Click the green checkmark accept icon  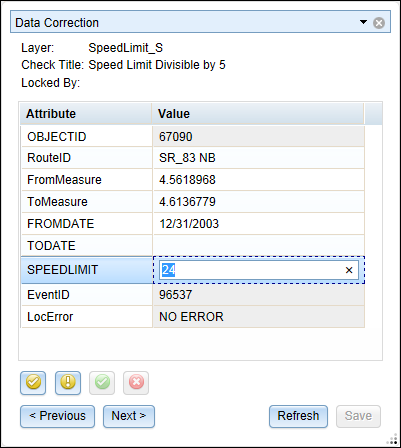point(102,383)
